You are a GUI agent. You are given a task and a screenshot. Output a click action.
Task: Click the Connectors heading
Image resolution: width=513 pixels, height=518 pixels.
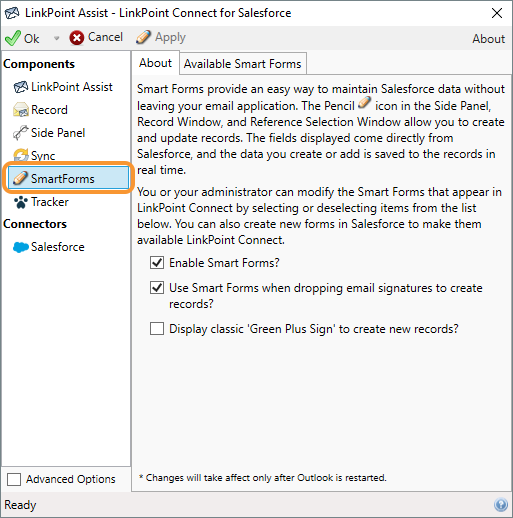[x=35, y=224]
